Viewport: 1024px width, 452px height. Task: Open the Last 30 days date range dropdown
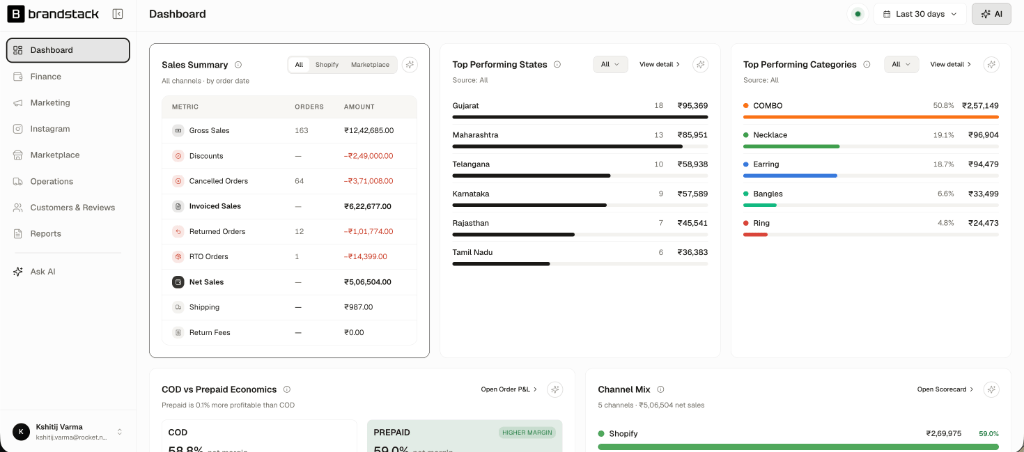click(920, 14)
